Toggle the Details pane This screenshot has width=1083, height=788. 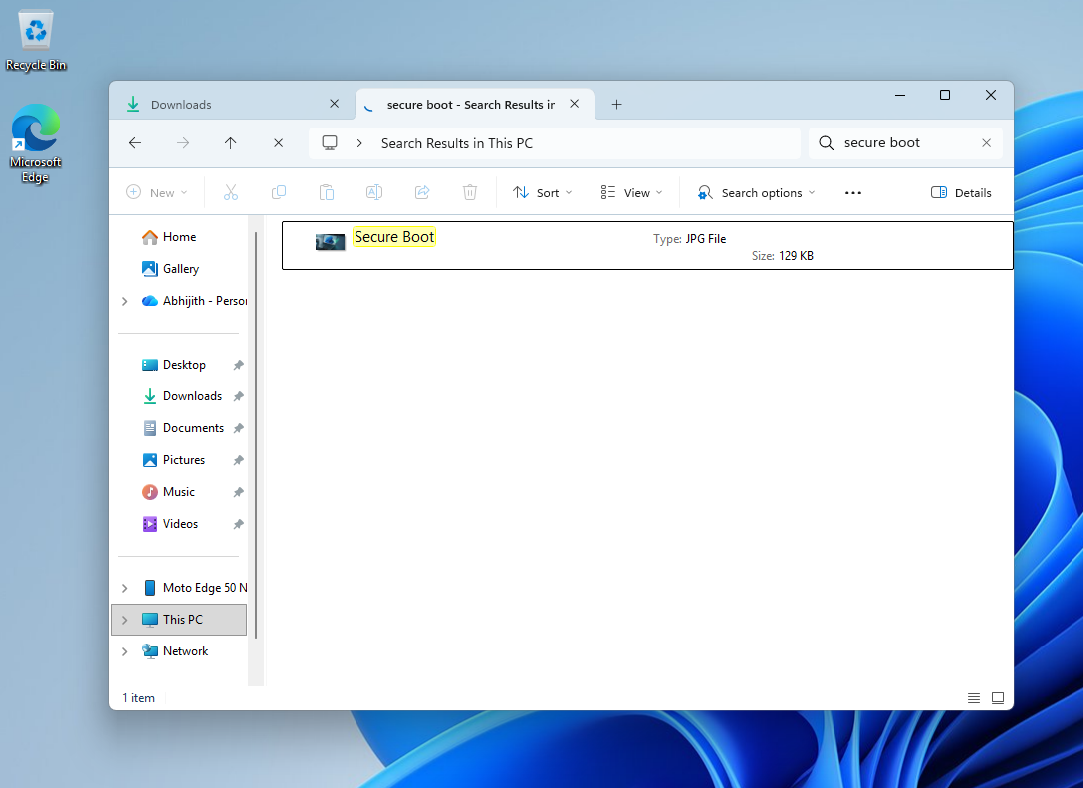click(961, 193)
